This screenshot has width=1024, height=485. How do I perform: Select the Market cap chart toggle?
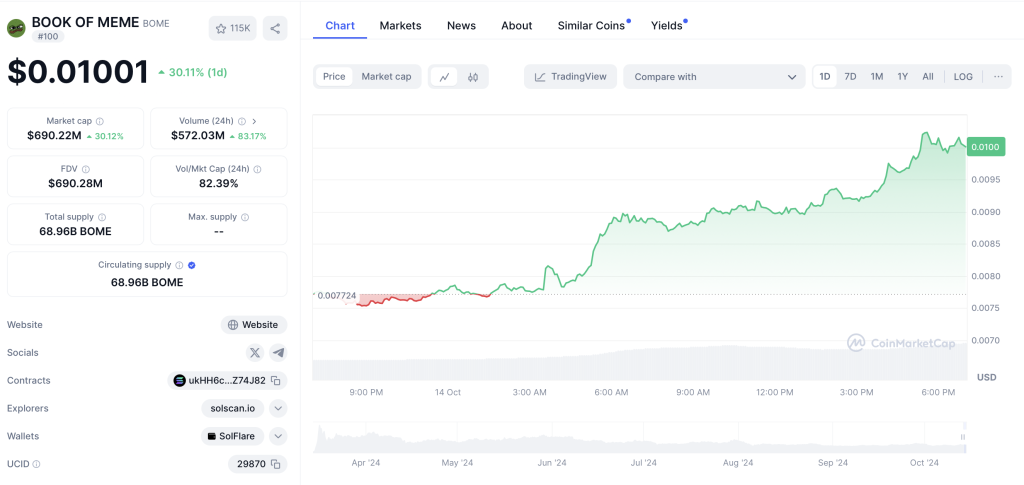coord(387,77)
